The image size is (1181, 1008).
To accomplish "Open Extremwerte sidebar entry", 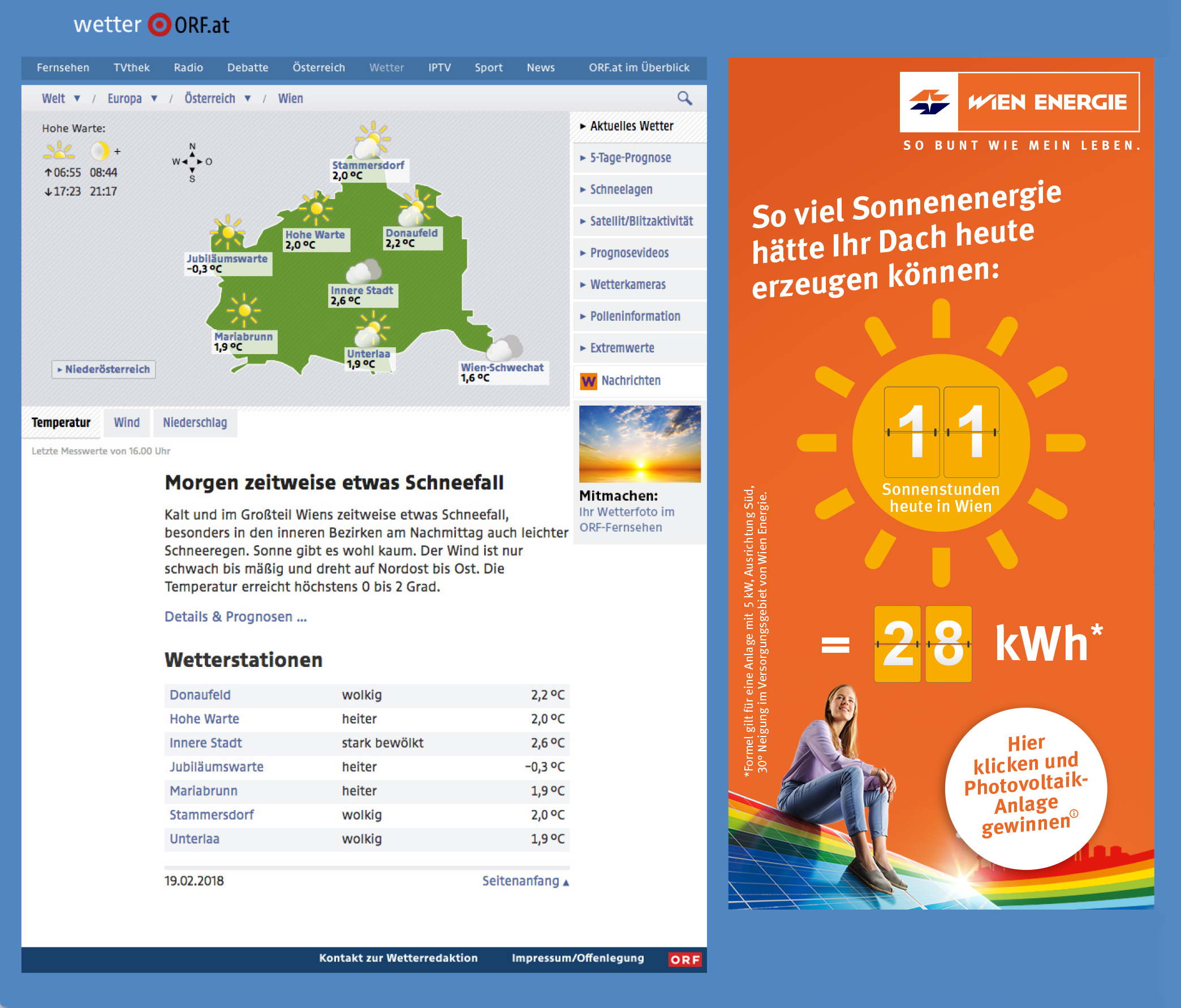I will 639,348.
